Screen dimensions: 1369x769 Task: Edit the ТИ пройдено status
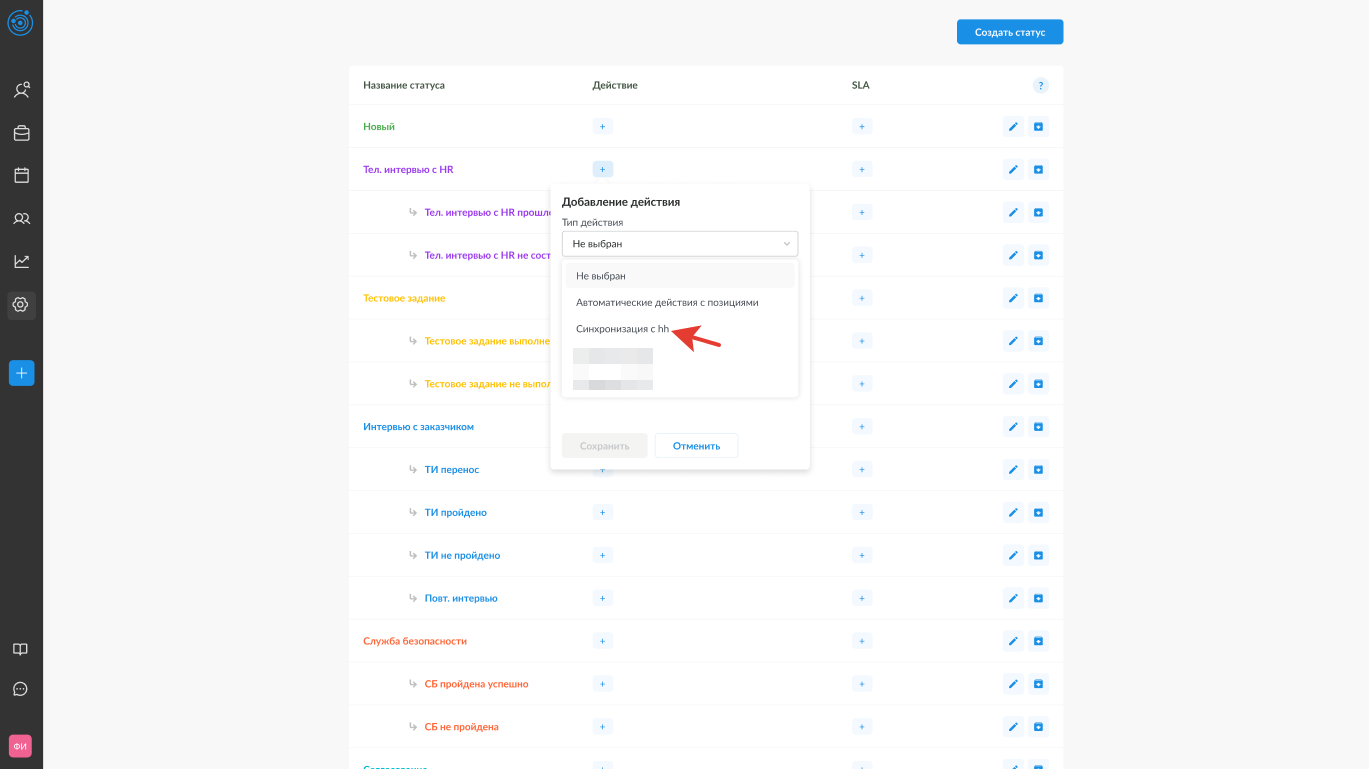pos(1013,513)
